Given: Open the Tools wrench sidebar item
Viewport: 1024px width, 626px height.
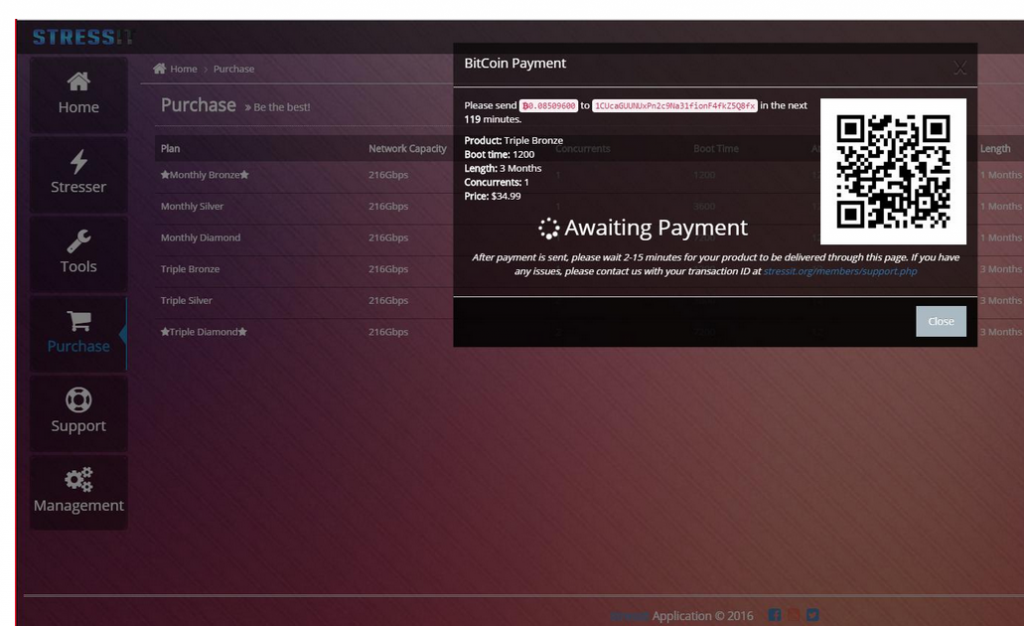Looking at the screenshot, I should (x=78, y=254).
